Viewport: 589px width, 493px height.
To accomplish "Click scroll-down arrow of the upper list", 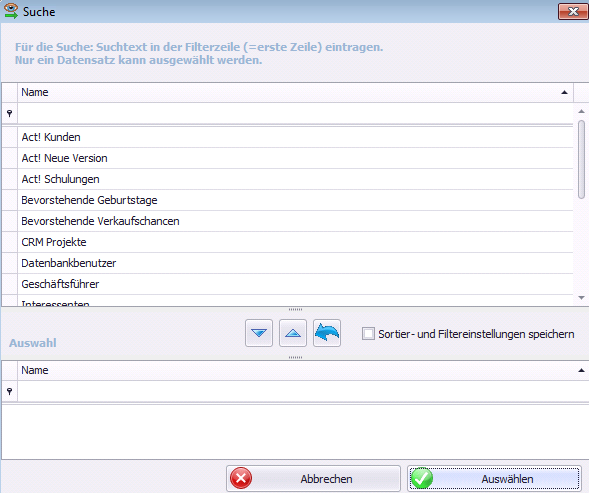I will coord(581,298).
